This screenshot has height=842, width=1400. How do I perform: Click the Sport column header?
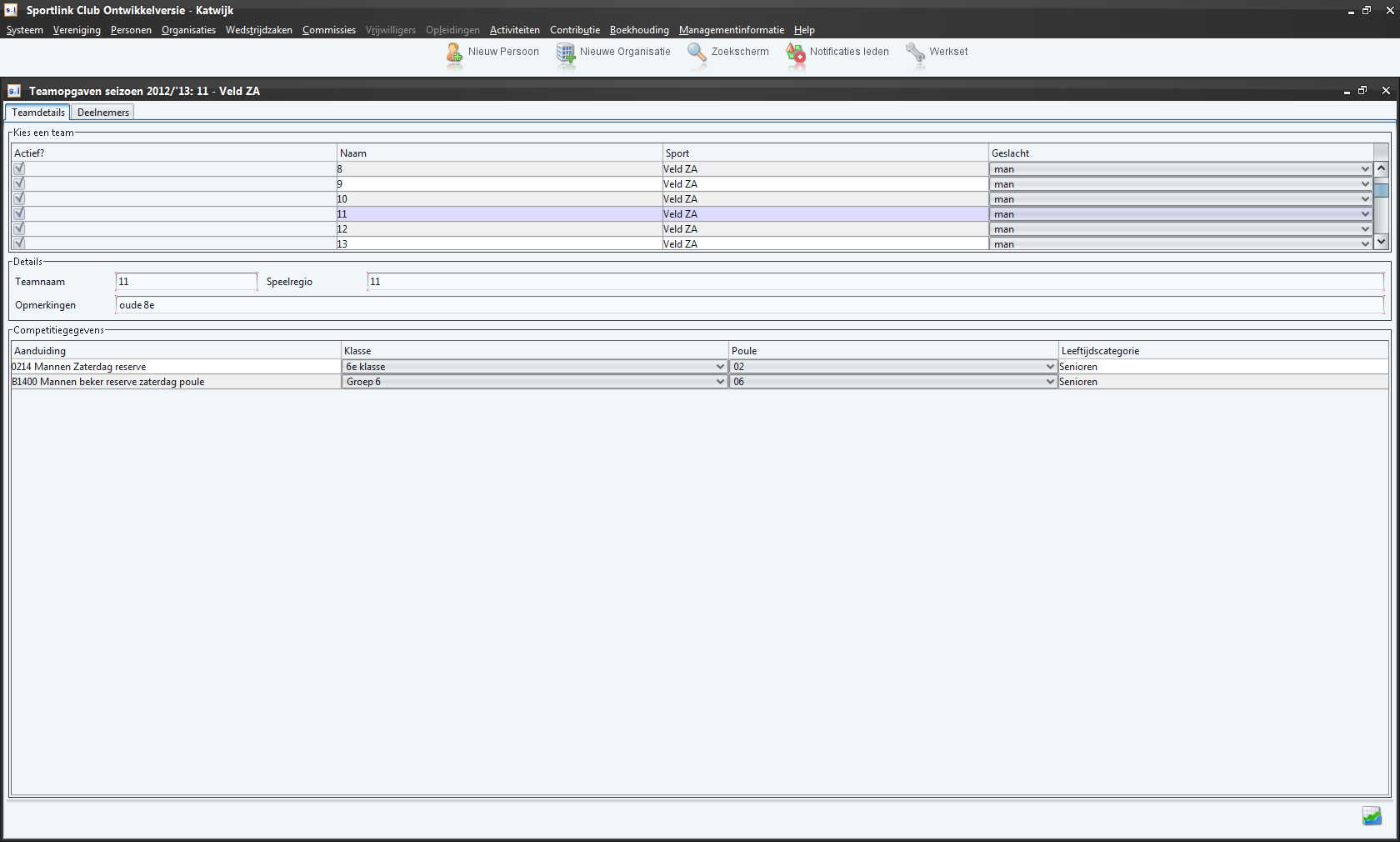pyautogui.click(x=825, y=153)
